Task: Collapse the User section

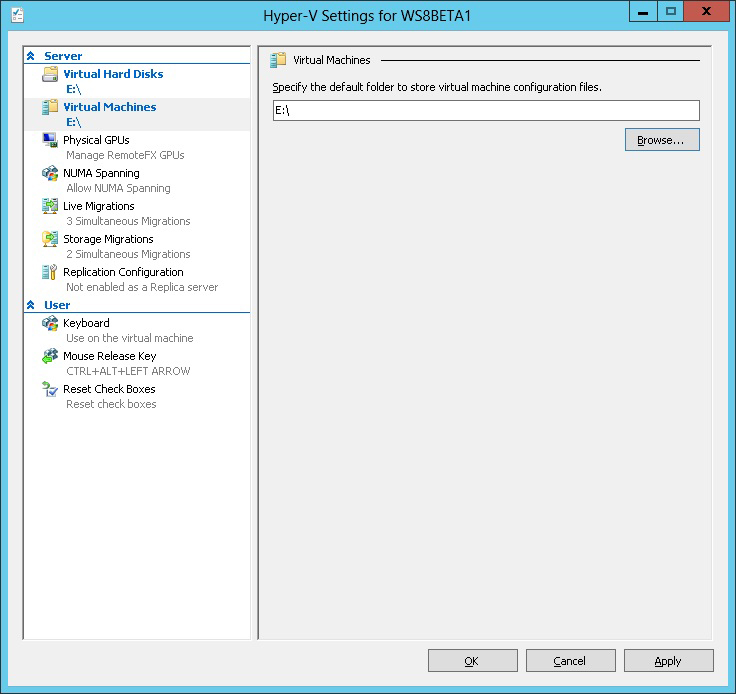Action: 31,305
